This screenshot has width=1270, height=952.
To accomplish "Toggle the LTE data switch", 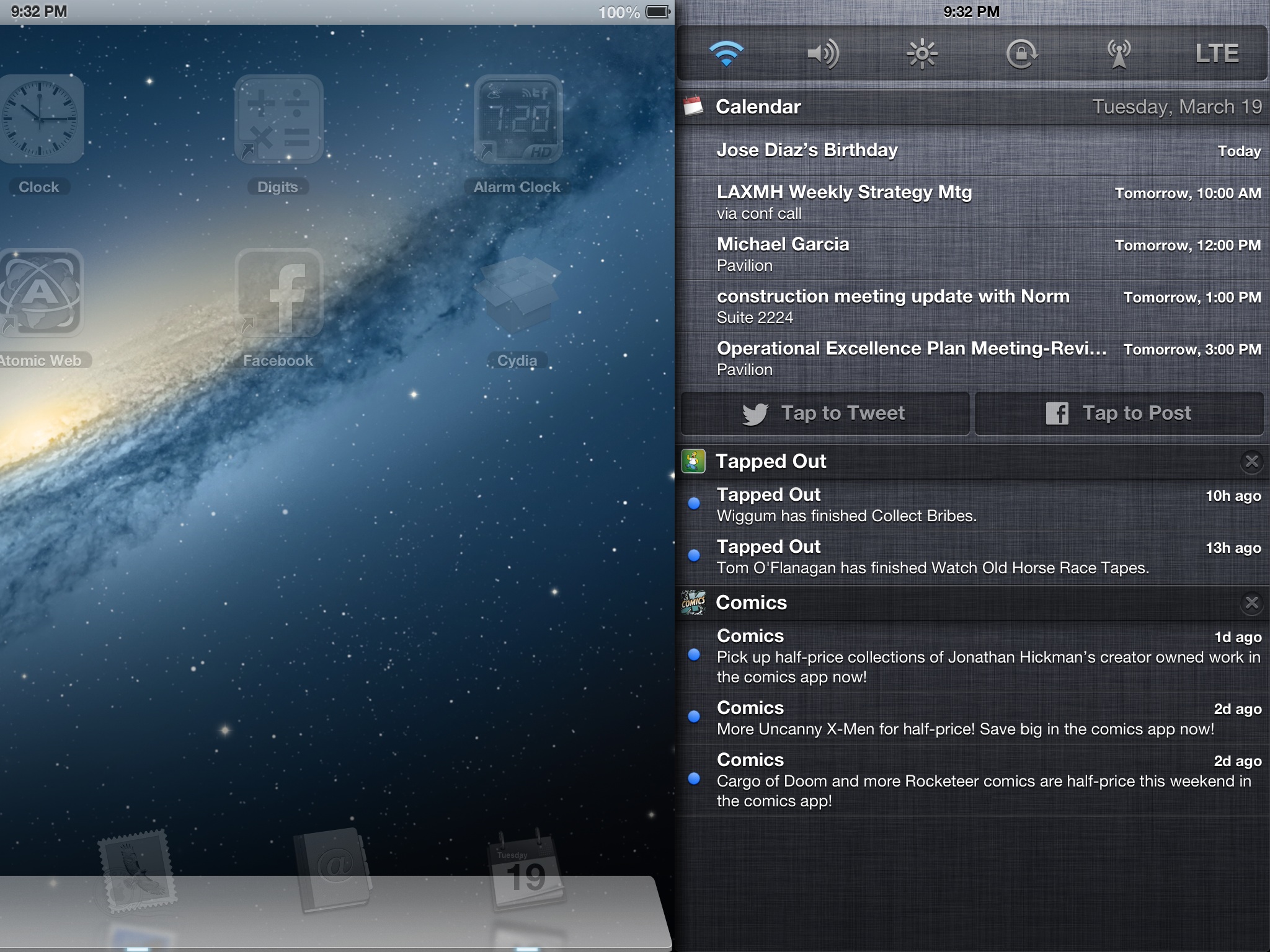I will pyautogui.click(x=1217, y=53).
